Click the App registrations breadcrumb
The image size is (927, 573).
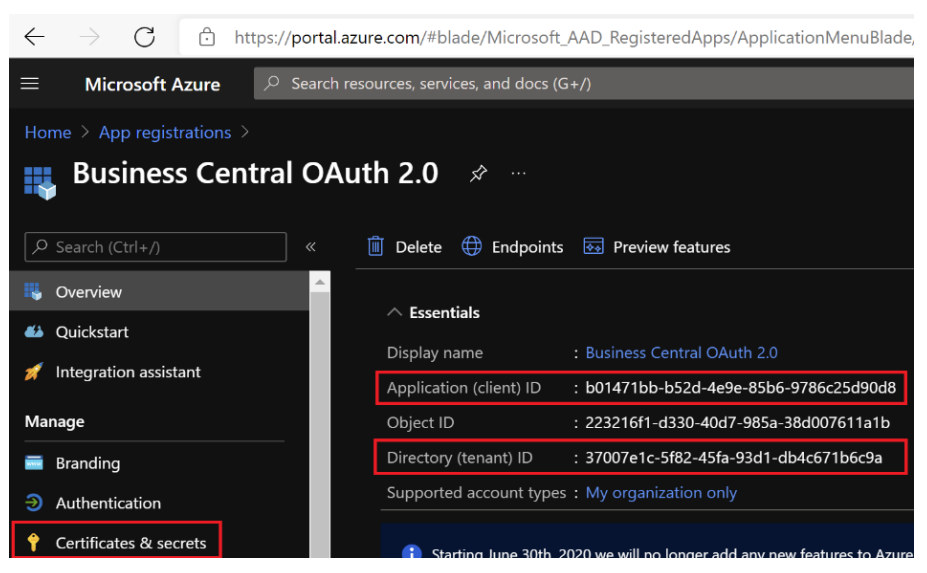pyautogui.click(x=165, y=132)
